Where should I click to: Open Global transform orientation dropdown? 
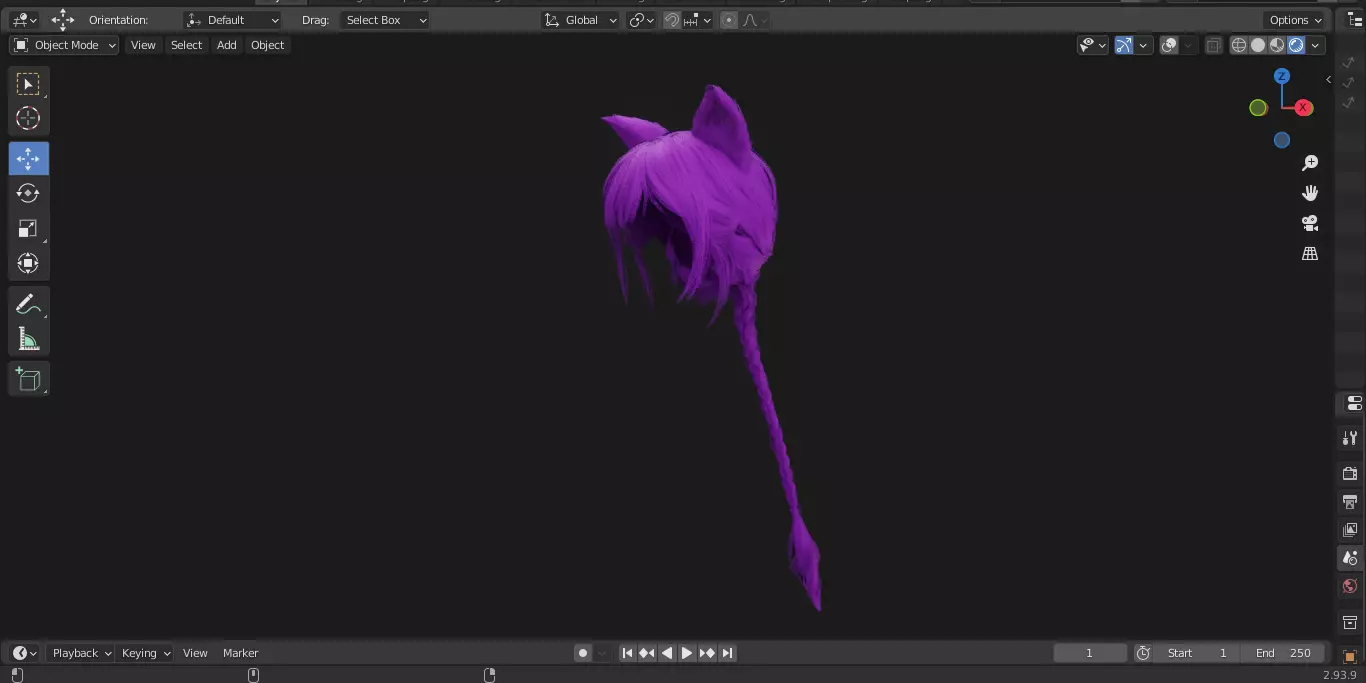click(x=581, y=20)
